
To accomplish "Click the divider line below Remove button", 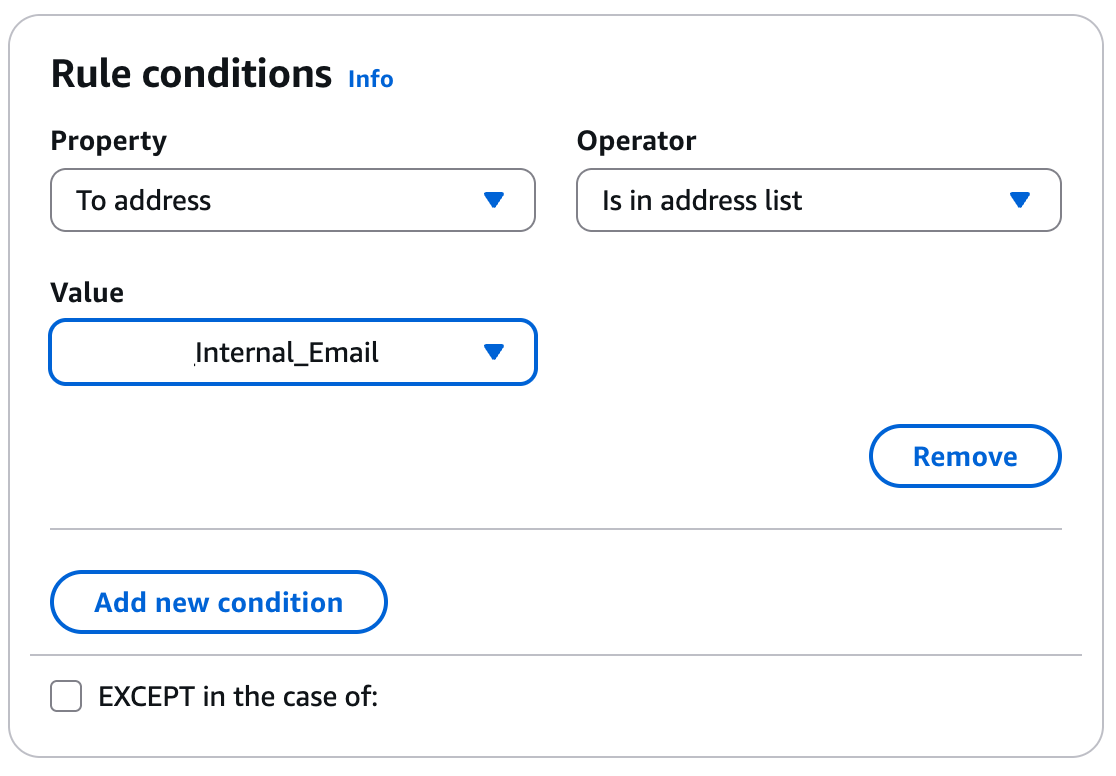I will 555,528.
